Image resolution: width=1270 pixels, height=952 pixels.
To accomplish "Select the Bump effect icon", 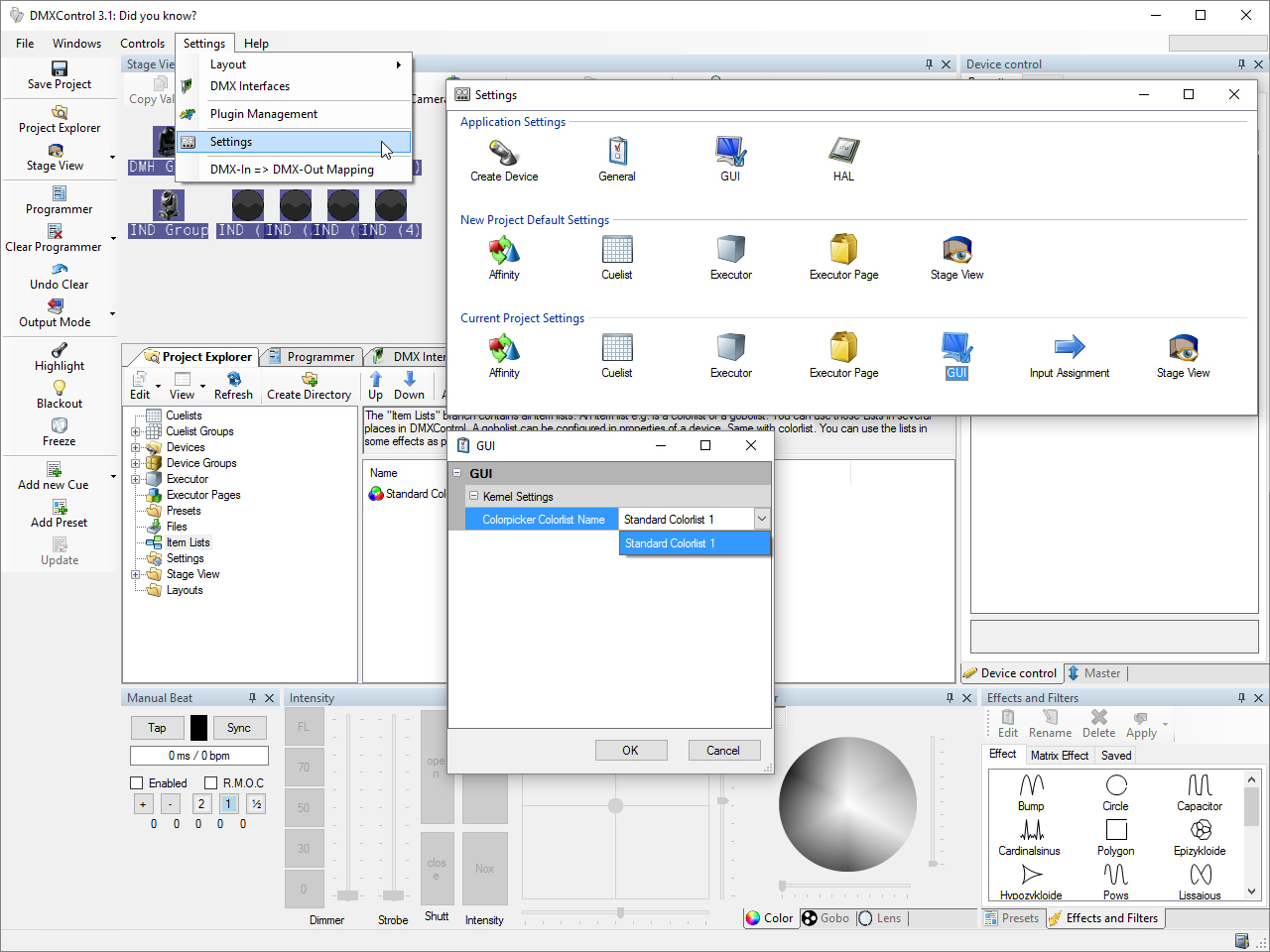I will (x=1031, y=786).
